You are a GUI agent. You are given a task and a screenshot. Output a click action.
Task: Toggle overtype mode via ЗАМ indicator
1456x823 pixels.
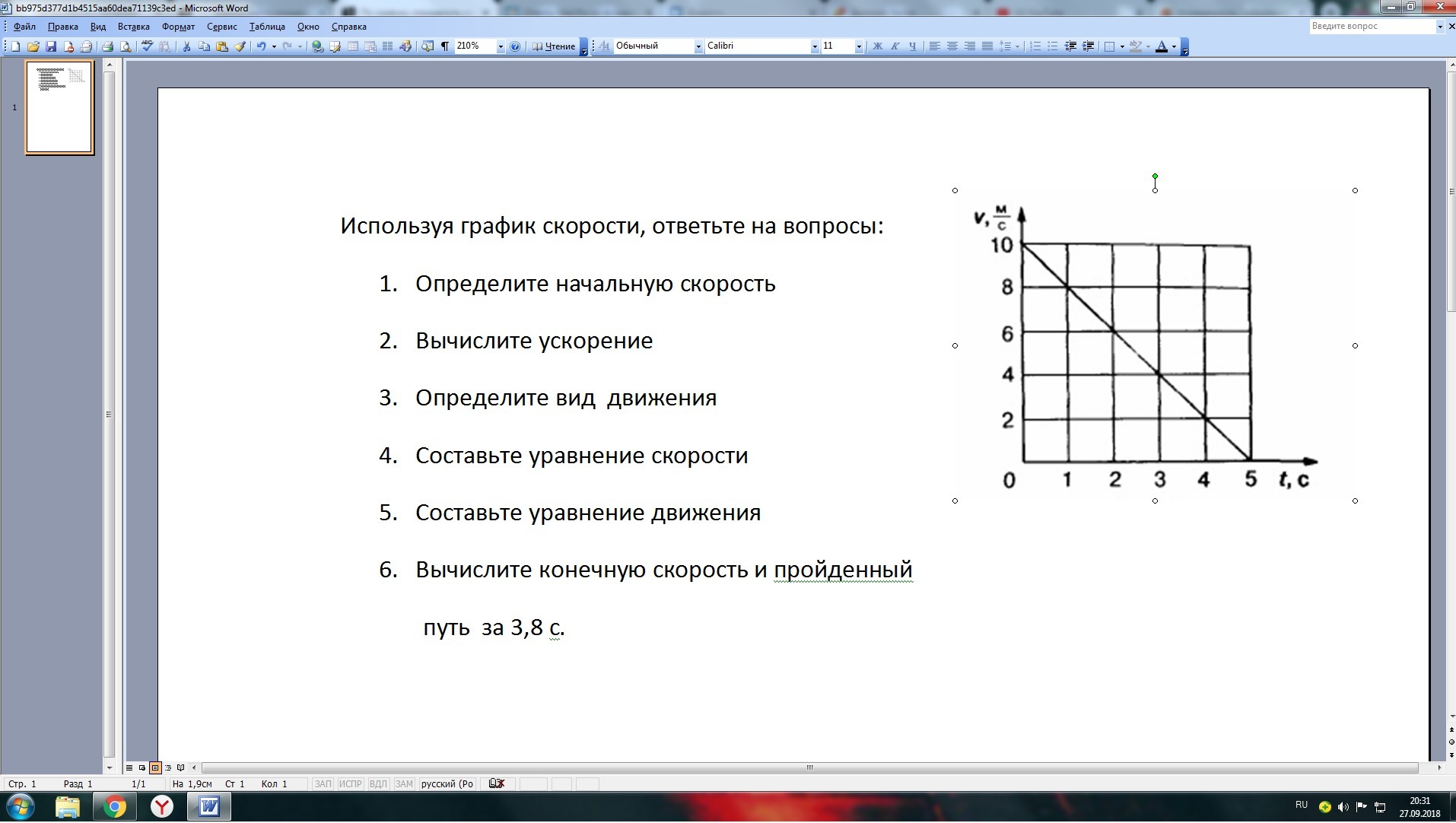coord(404,784)
